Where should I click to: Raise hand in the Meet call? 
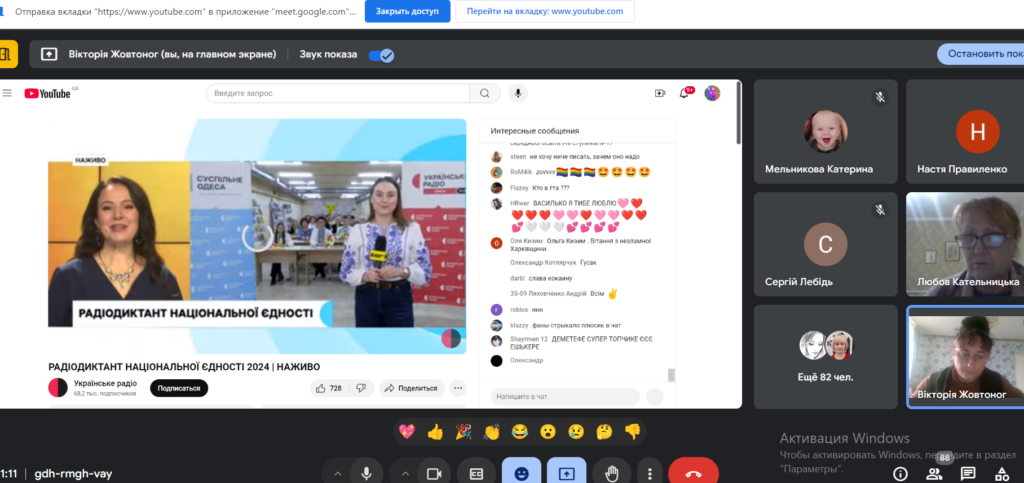pos(612,473)
